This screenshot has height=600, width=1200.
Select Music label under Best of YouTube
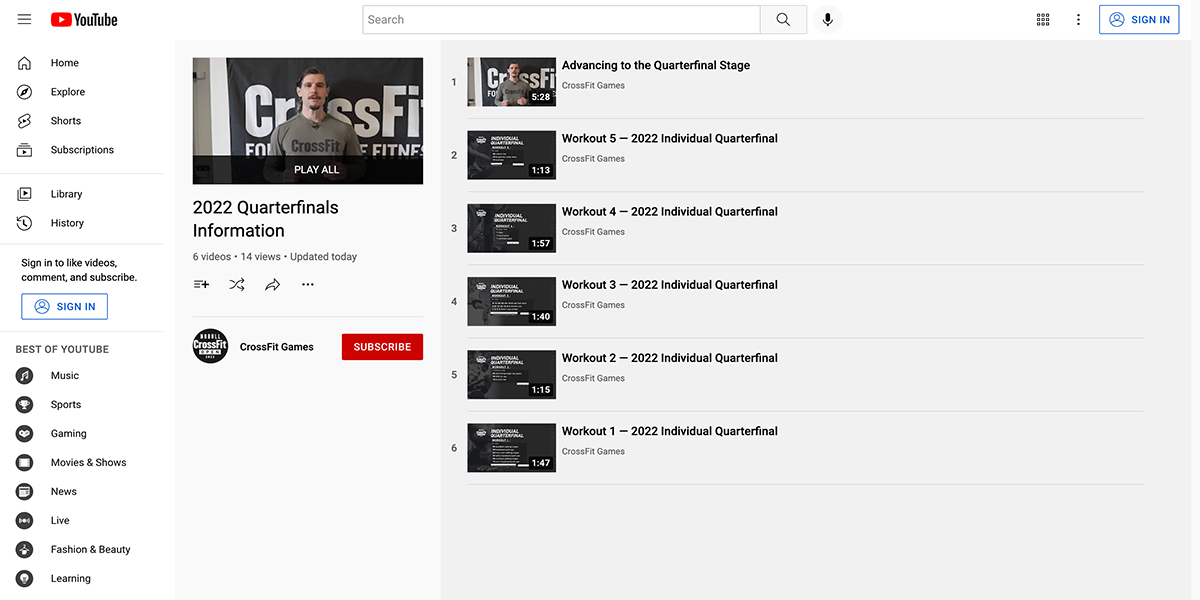point(65,376)
